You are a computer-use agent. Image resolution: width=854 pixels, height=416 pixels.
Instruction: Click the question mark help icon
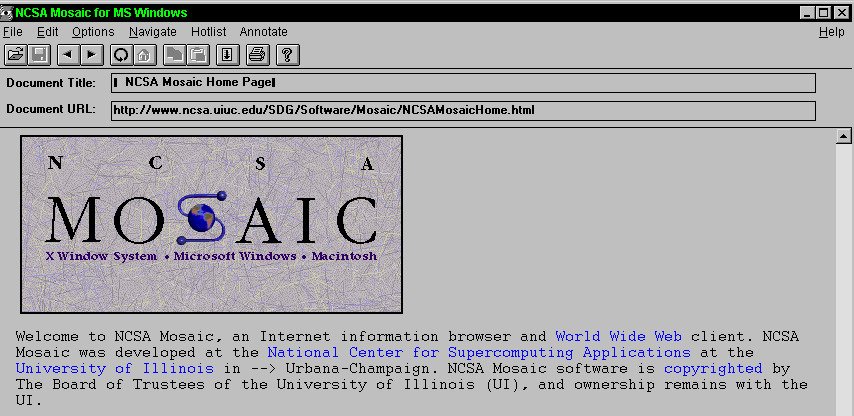(x=286, y=55)
